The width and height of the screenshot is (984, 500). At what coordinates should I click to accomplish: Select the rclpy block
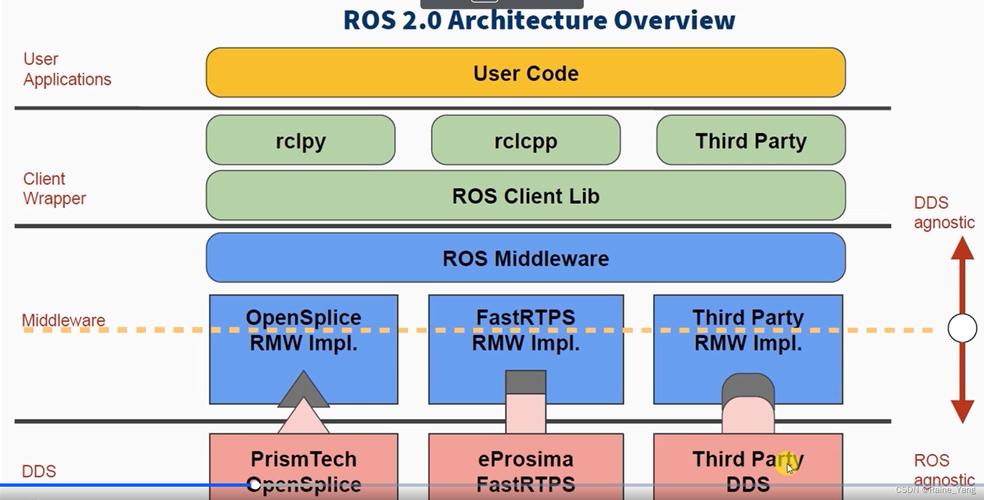click(x=301, y=140)
